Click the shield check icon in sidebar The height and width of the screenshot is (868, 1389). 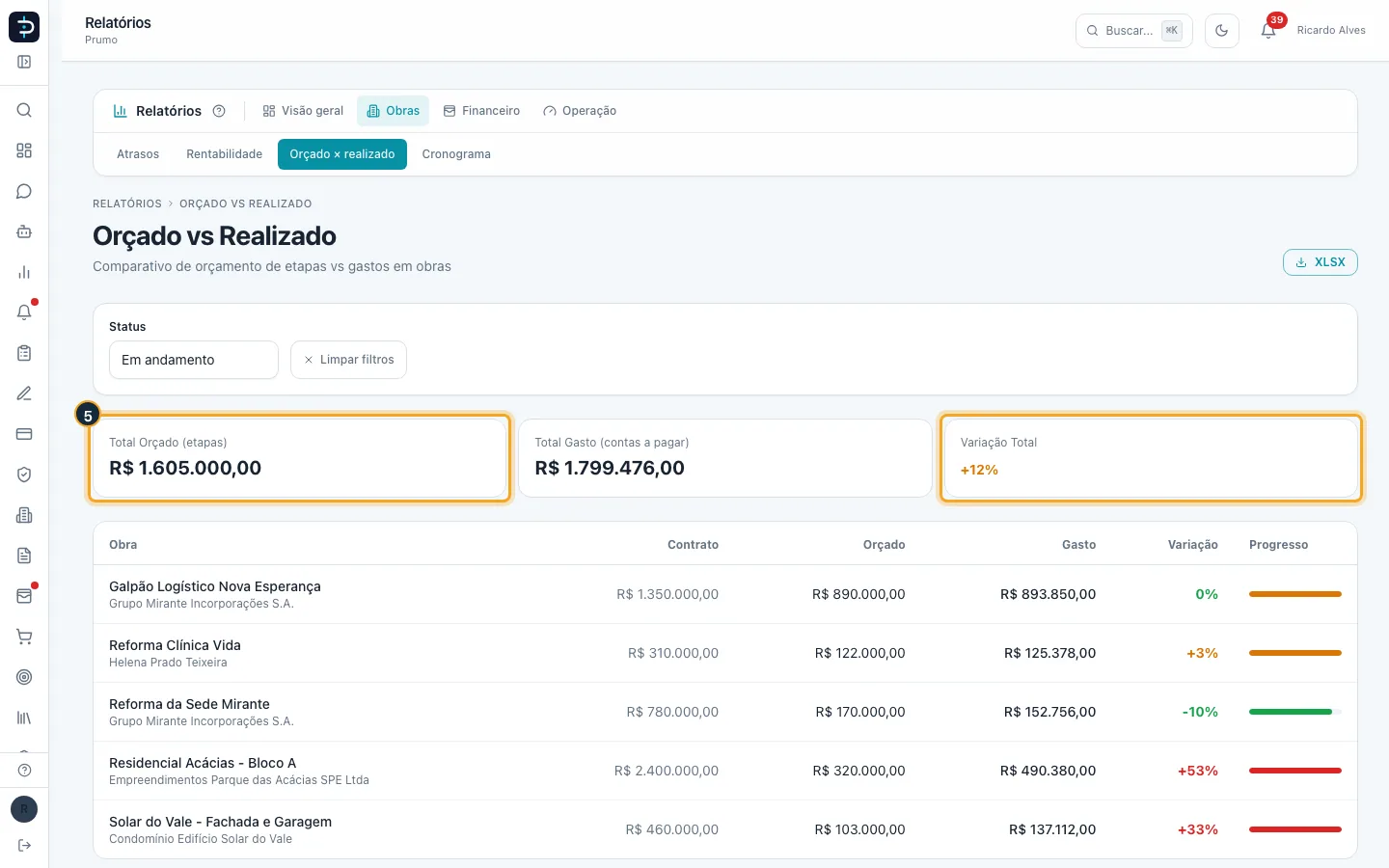24,475
